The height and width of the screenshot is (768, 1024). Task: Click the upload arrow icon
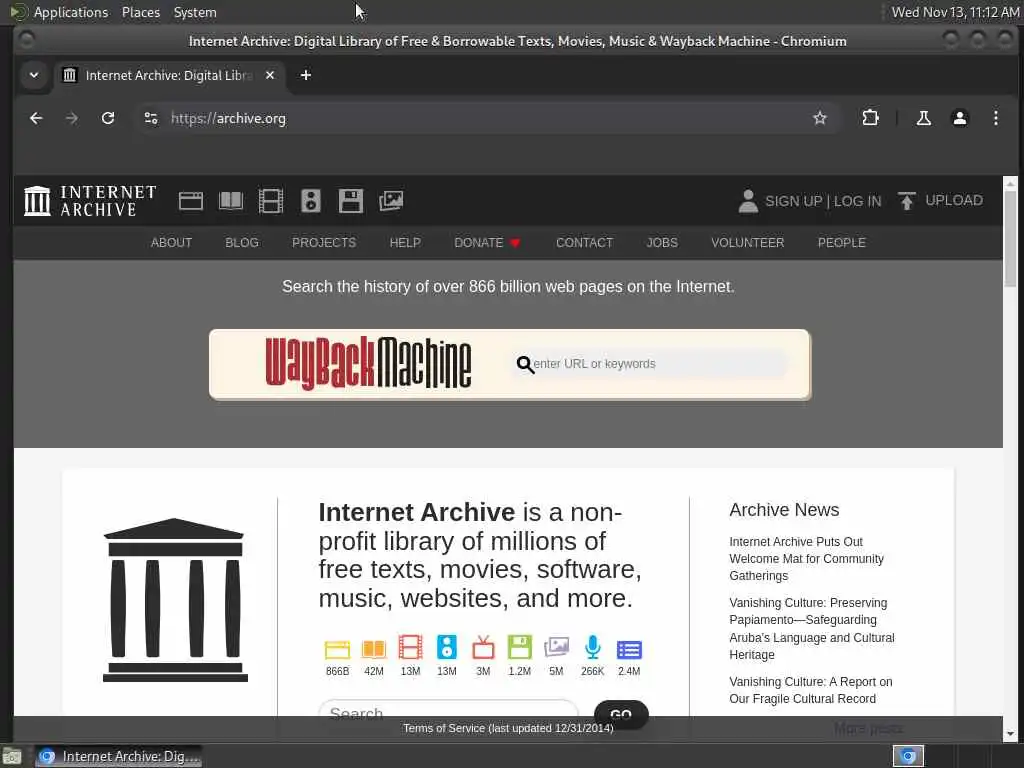(x=906, y=201)
